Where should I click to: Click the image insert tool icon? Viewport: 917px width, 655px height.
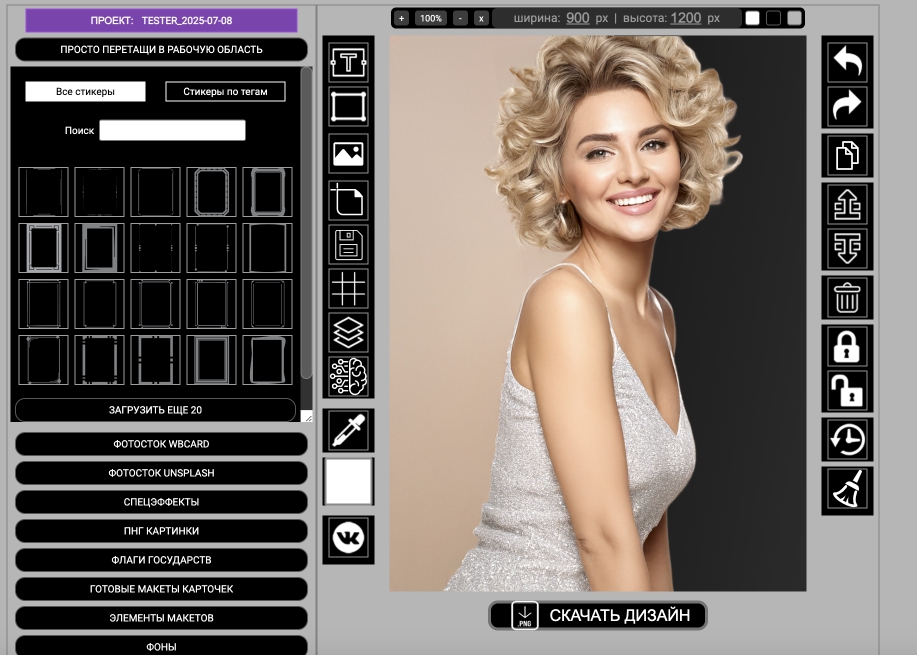coord(349,154)
